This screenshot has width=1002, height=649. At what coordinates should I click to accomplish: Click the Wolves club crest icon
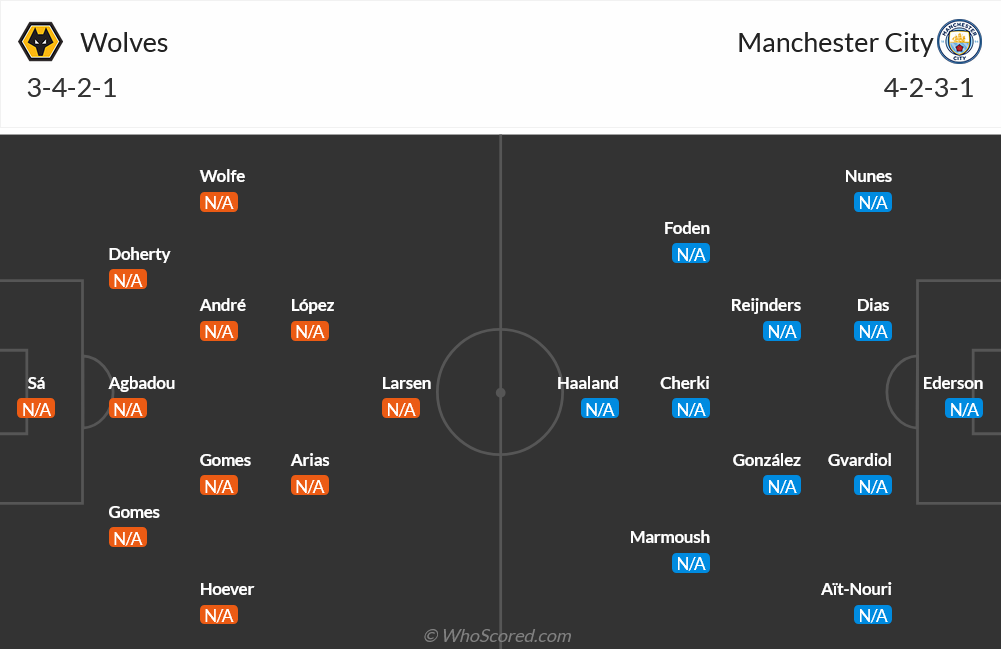41,42
